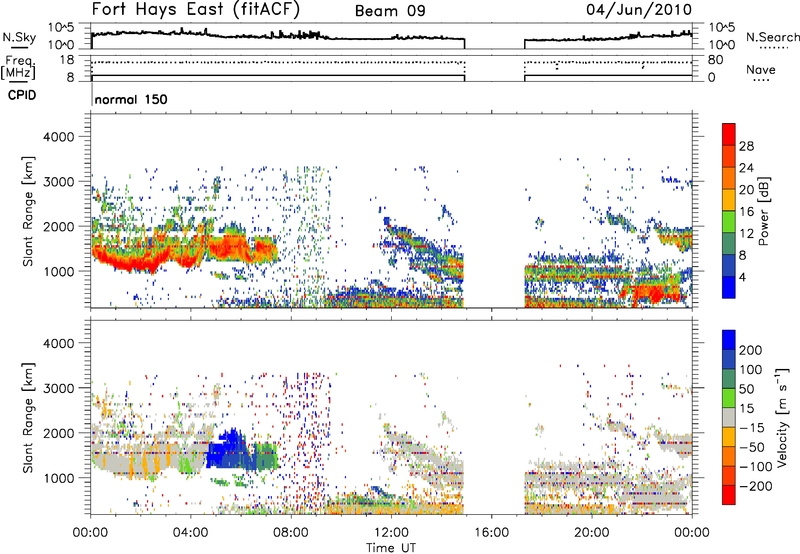Click the '-50' label on Velocity color bar
Viewport: 800px width, 554px height.
752,447
